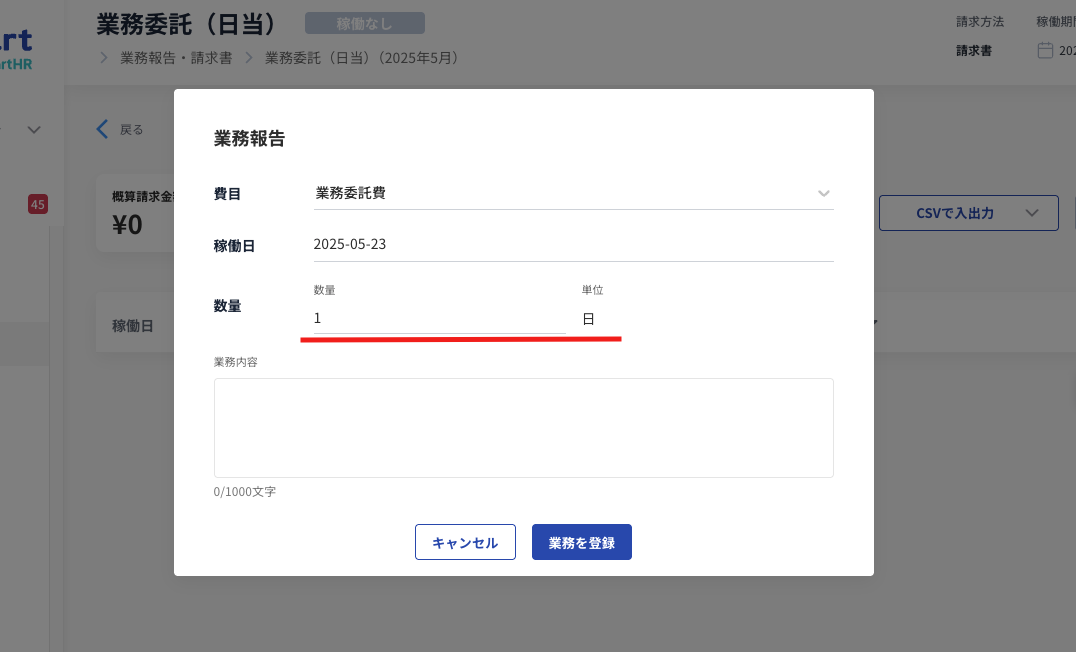Viewport: 1076px width, 652px height.
Task: Click into the 業務内容 text area
Action: (523, 427)
